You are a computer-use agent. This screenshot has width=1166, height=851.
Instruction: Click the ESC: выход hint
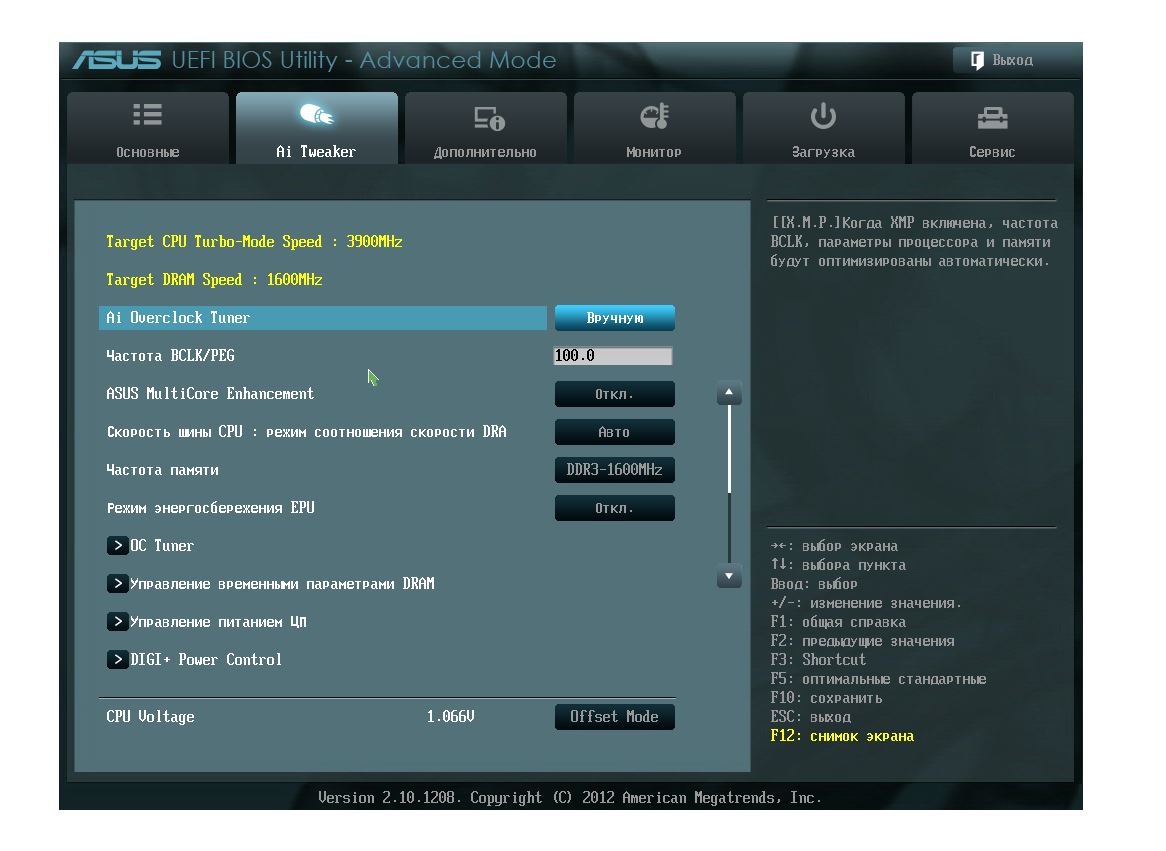point(811,716)
